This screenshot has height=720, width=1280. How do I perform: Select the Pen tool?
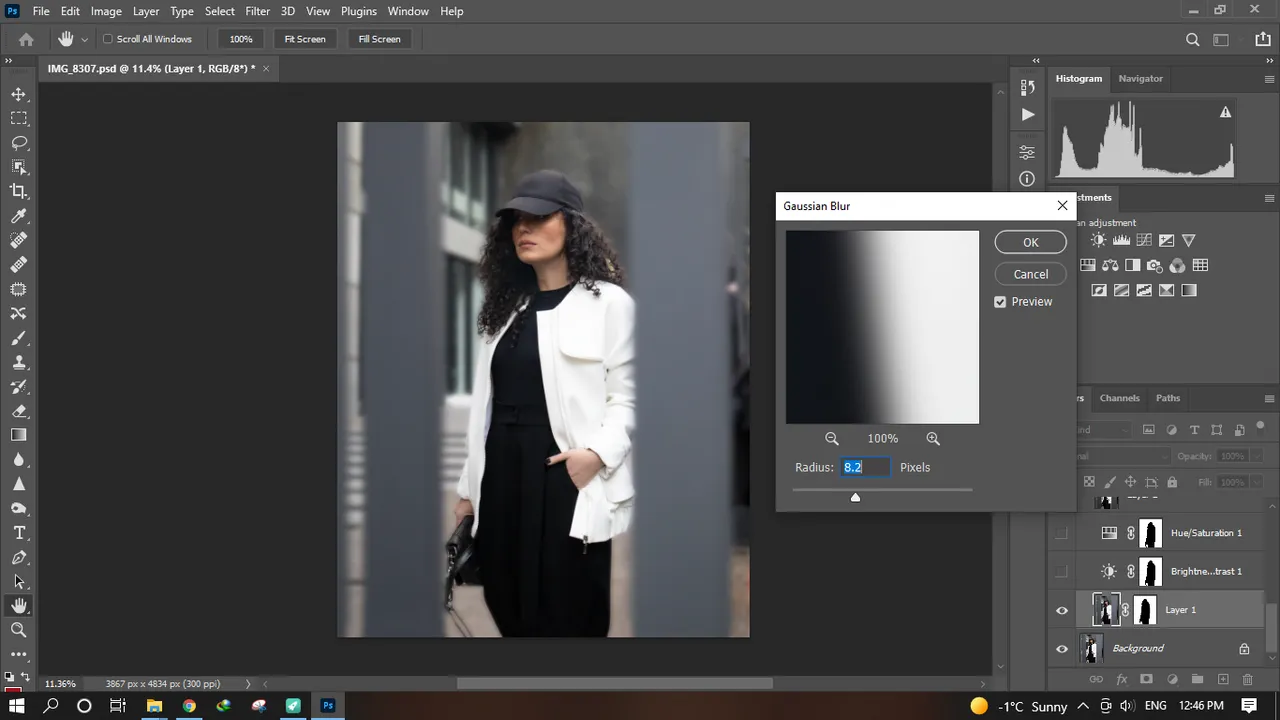(x=19, y=557)
